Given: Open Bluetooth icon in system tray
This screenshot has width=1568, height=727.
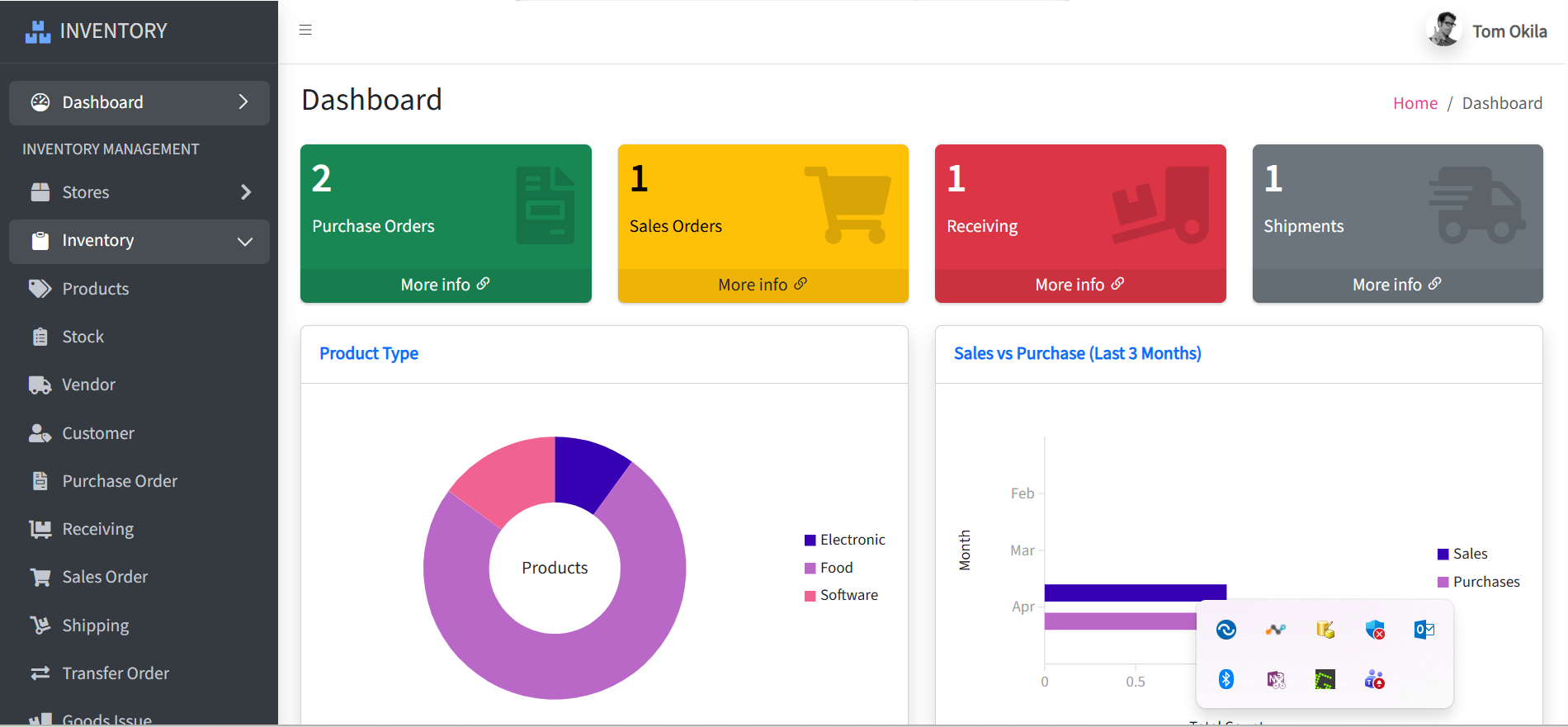Looking at the screenshot, I should pos(1226,679).
